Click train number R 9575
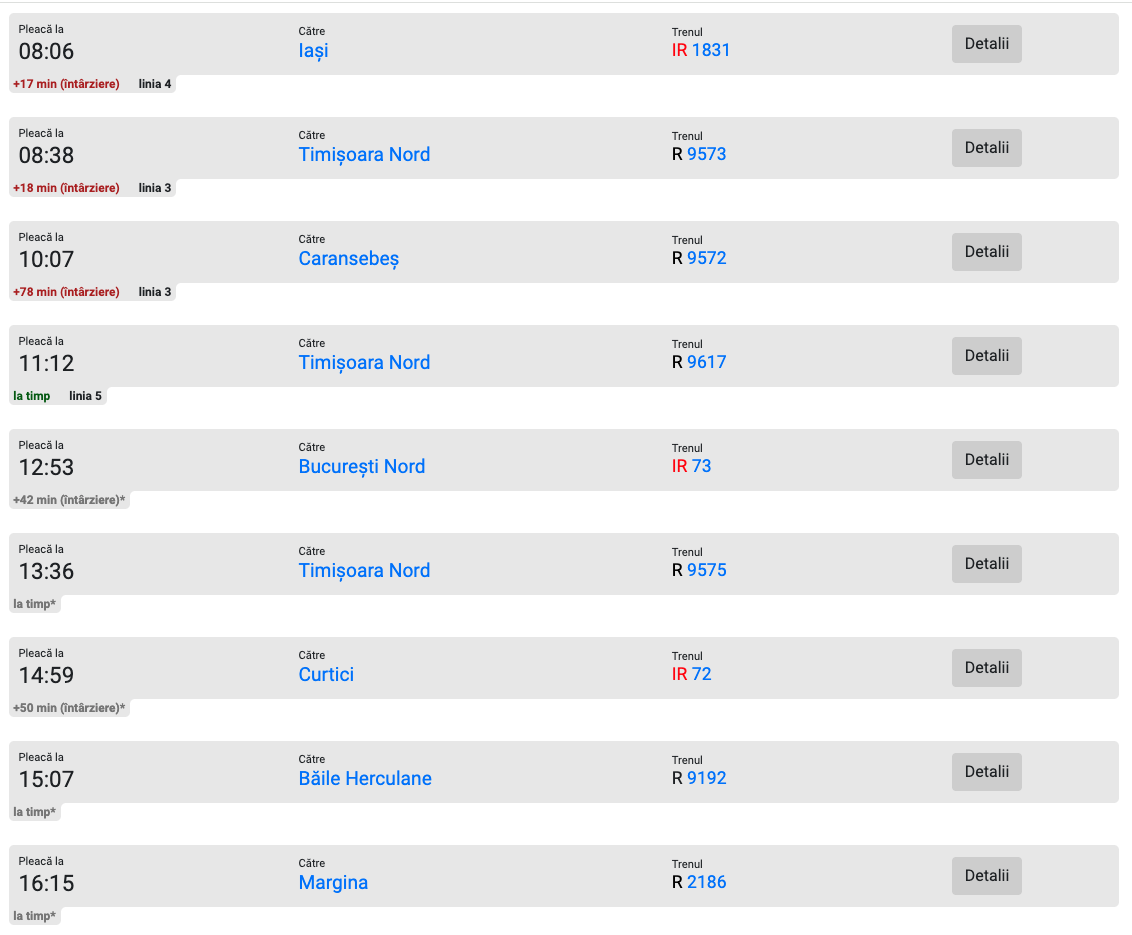The image size is (1132, 935). (706, 570)
